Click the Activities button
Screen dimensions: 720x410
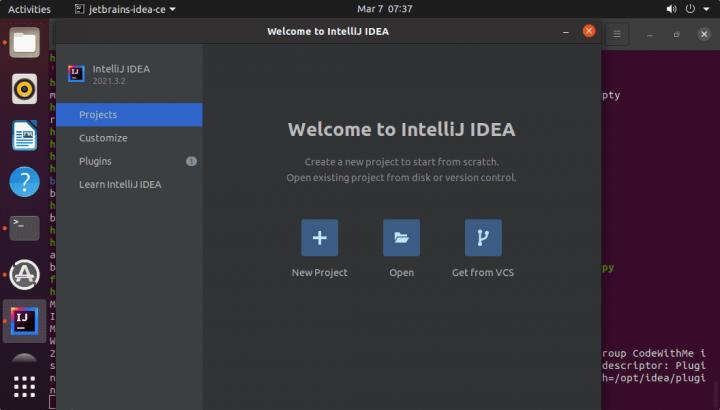point(29,9)
